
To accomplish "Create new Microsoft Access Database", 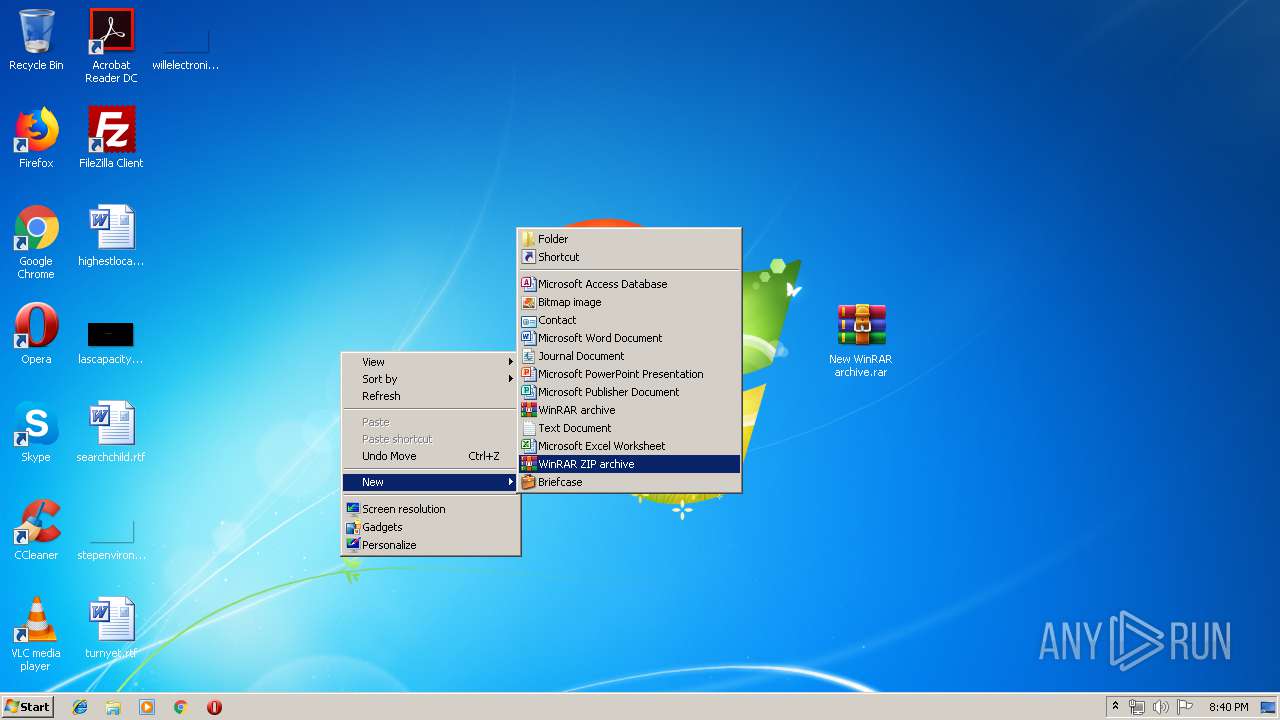I will (629, 284).
